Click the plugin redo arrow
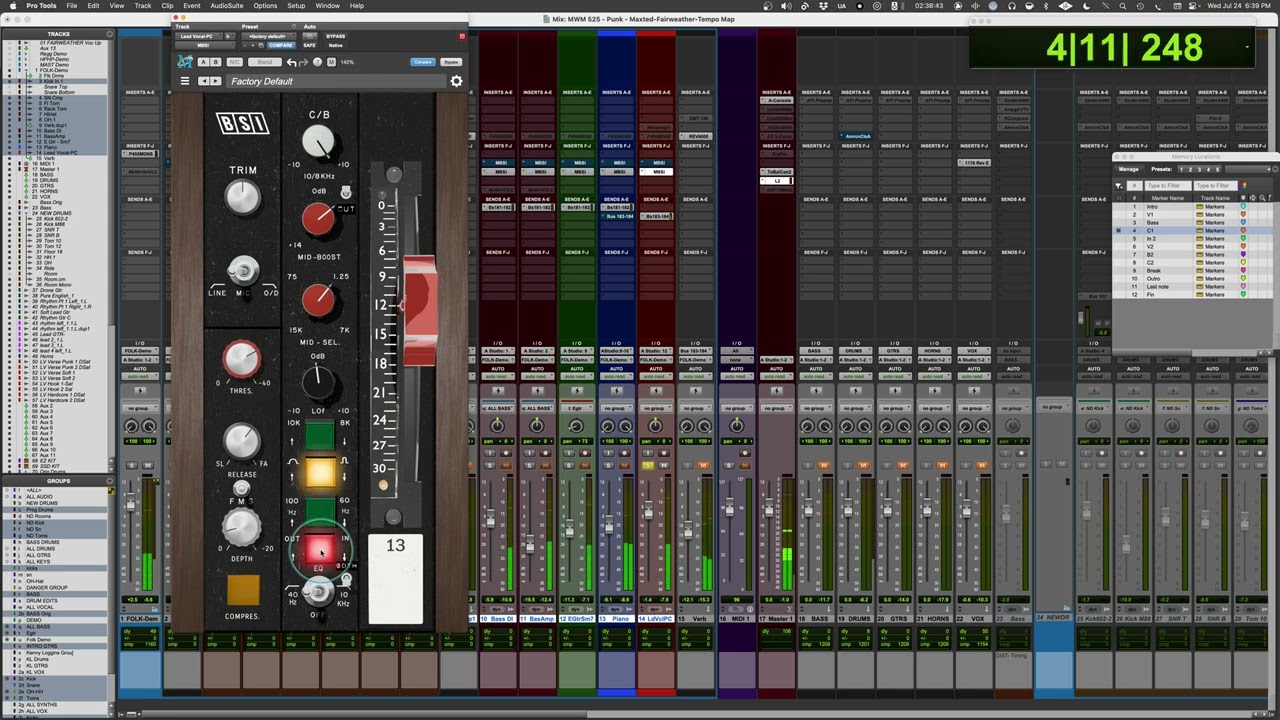The image size is (1280, 720). [304, 62]
